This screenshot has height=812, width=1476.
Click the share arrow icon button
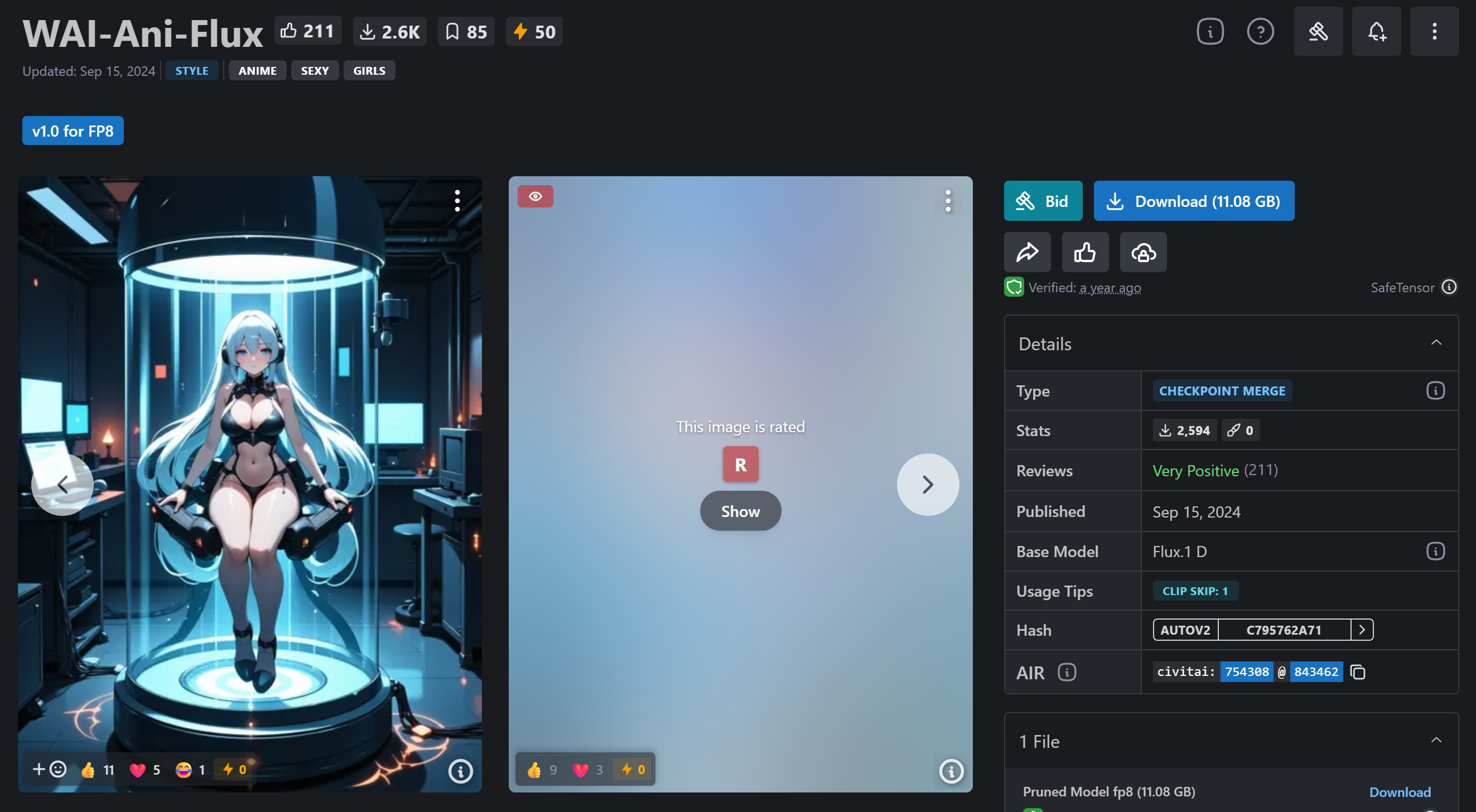coord(1027,252)
